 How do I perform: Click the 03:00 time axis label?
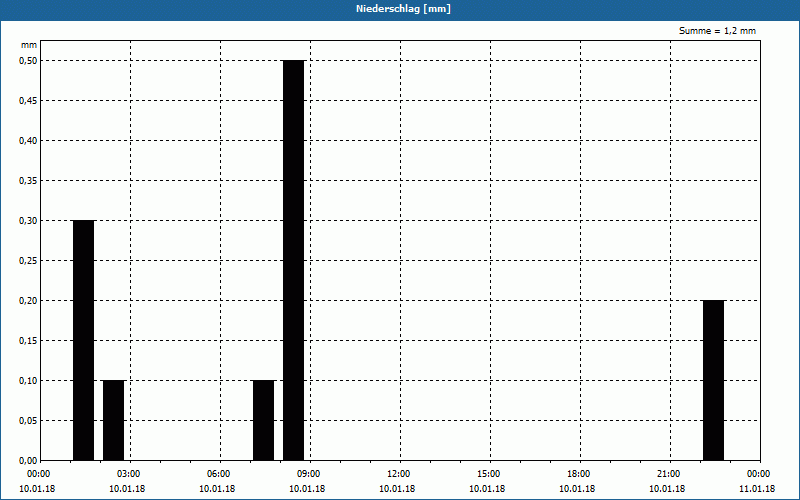point(130,474)
